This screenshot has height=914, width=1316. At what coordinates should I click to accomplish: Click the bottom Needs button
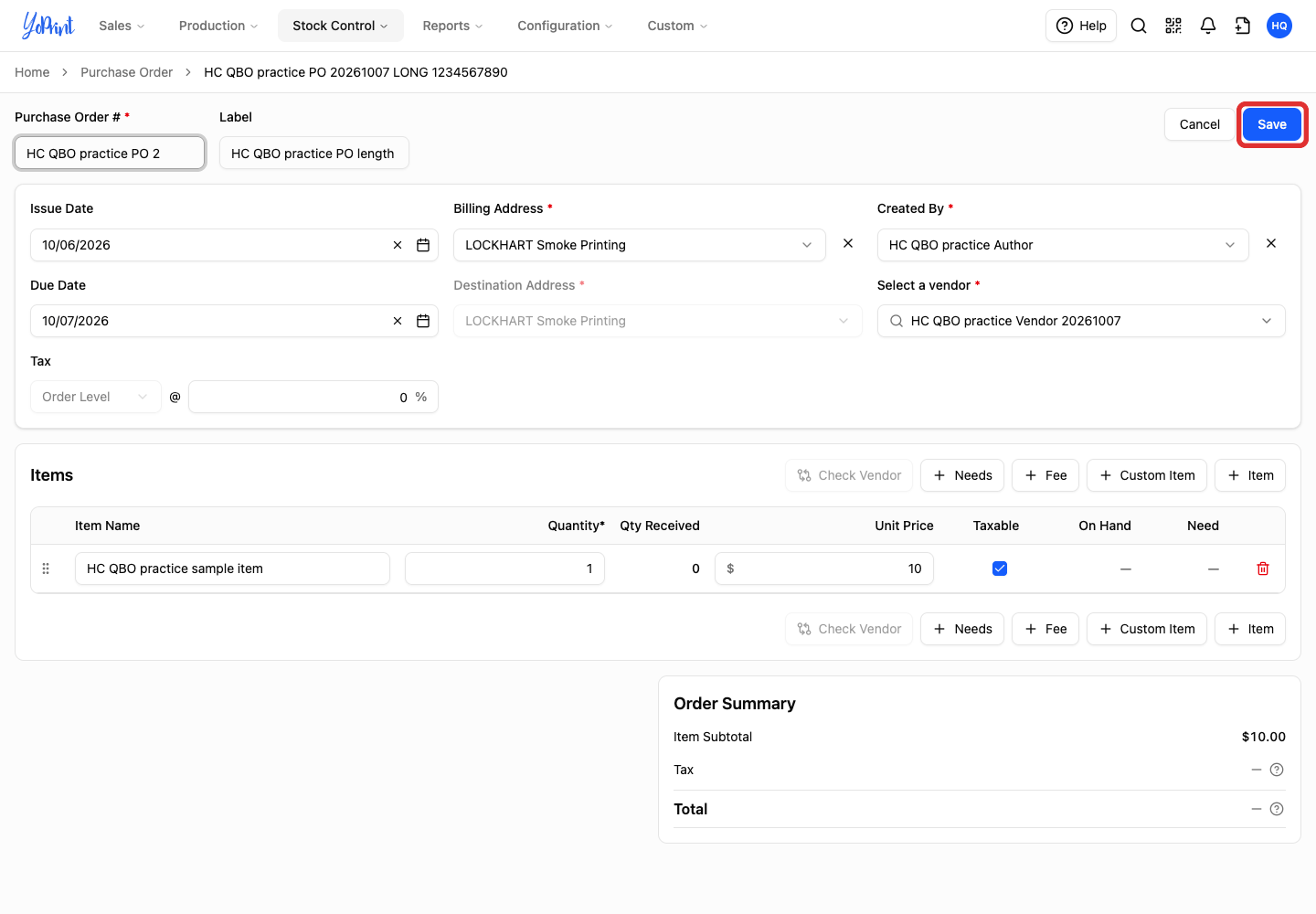point(962,629)
